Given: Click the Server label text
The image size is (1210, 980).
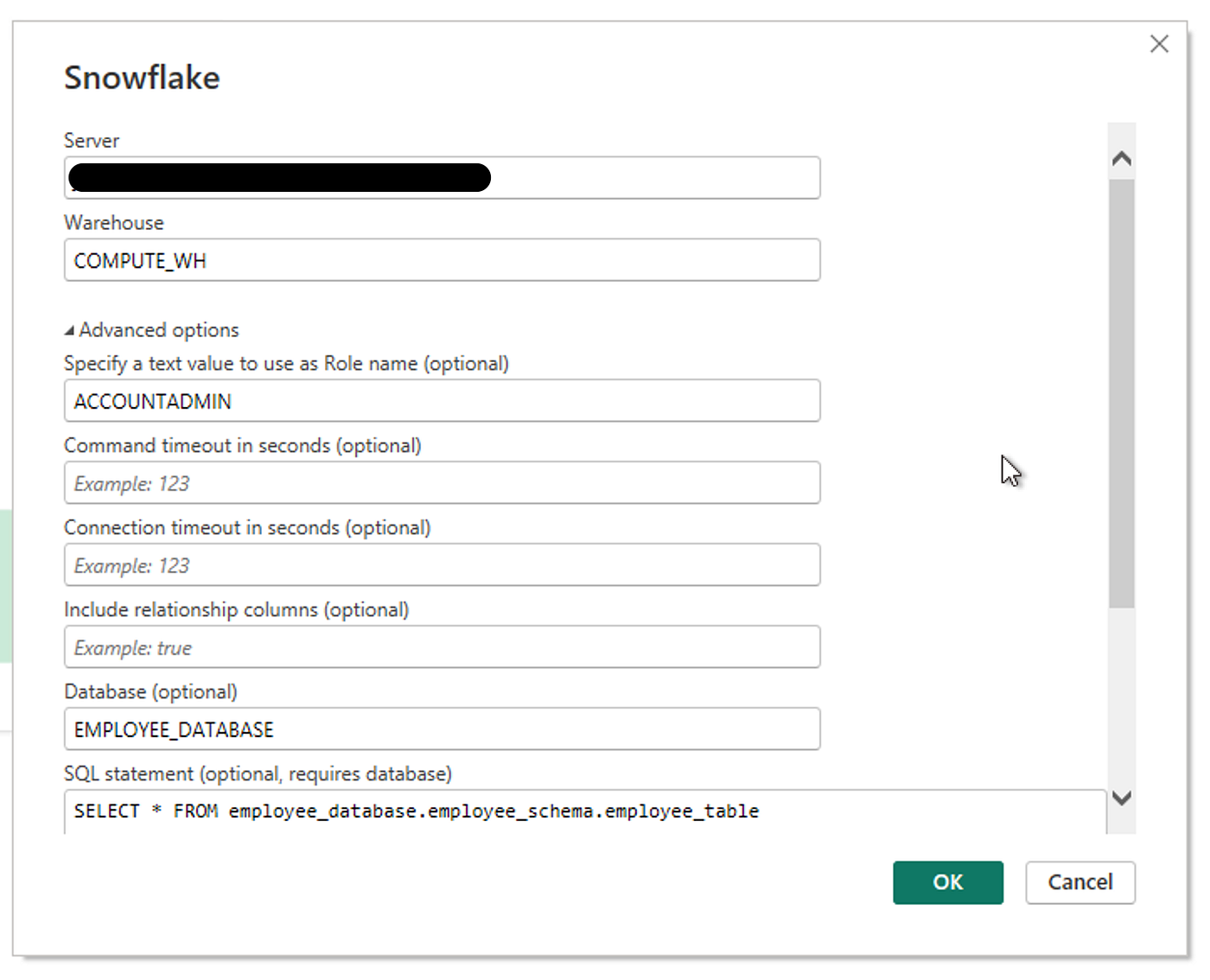Looking at the screenshot, I should [x=92, y=141].
